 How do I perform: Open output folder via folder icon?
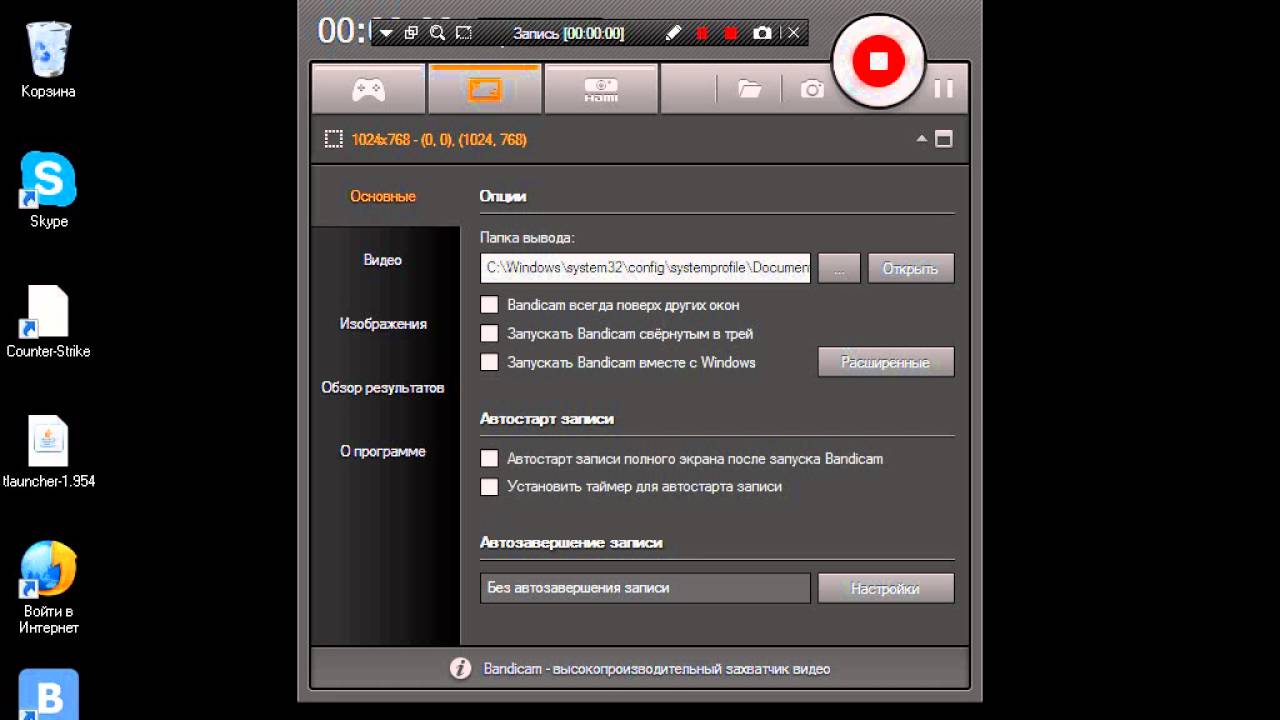pyautogui.click(x=750, y=89)
